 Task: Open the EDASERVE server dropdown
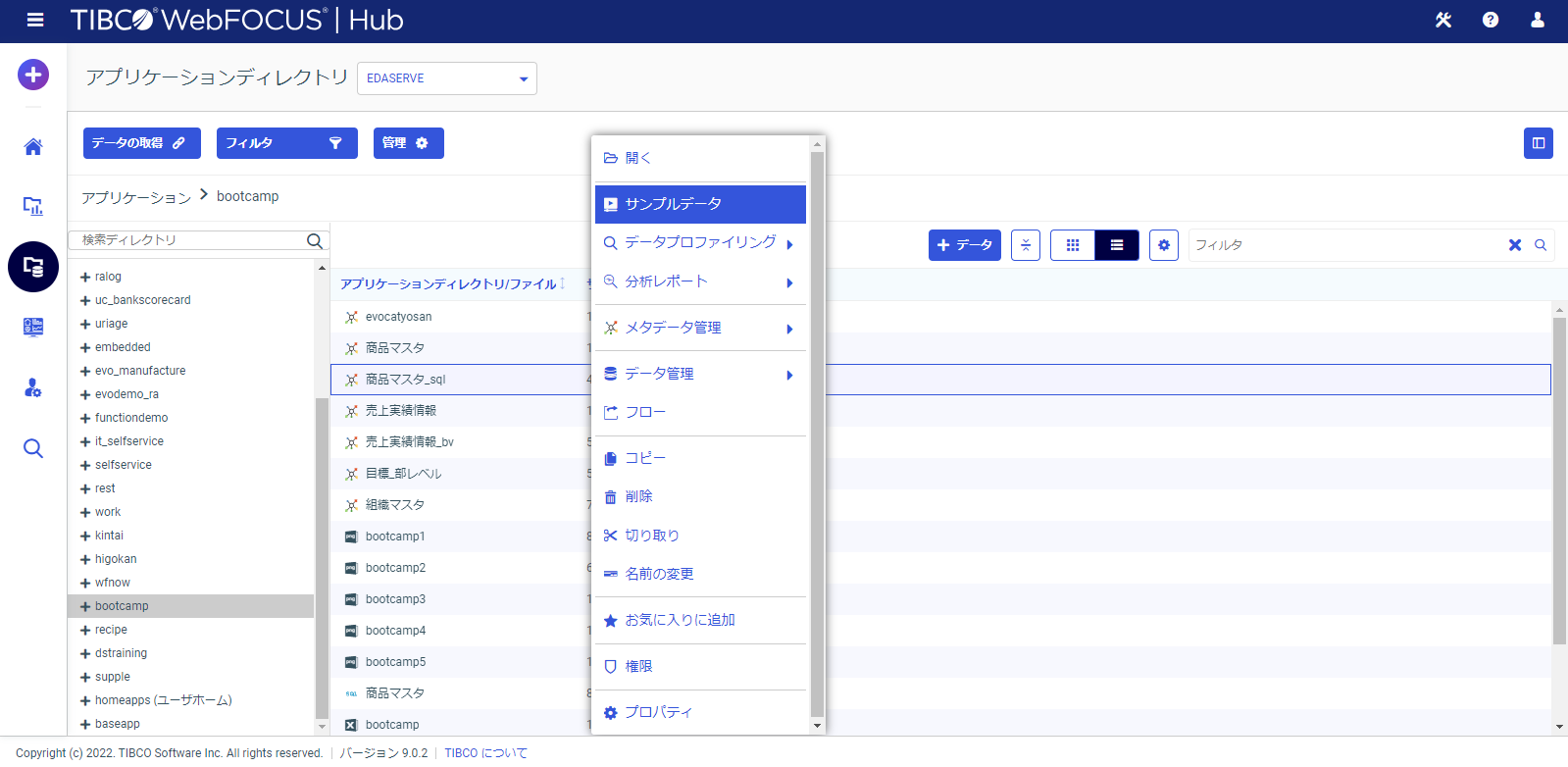pos(447,78)
